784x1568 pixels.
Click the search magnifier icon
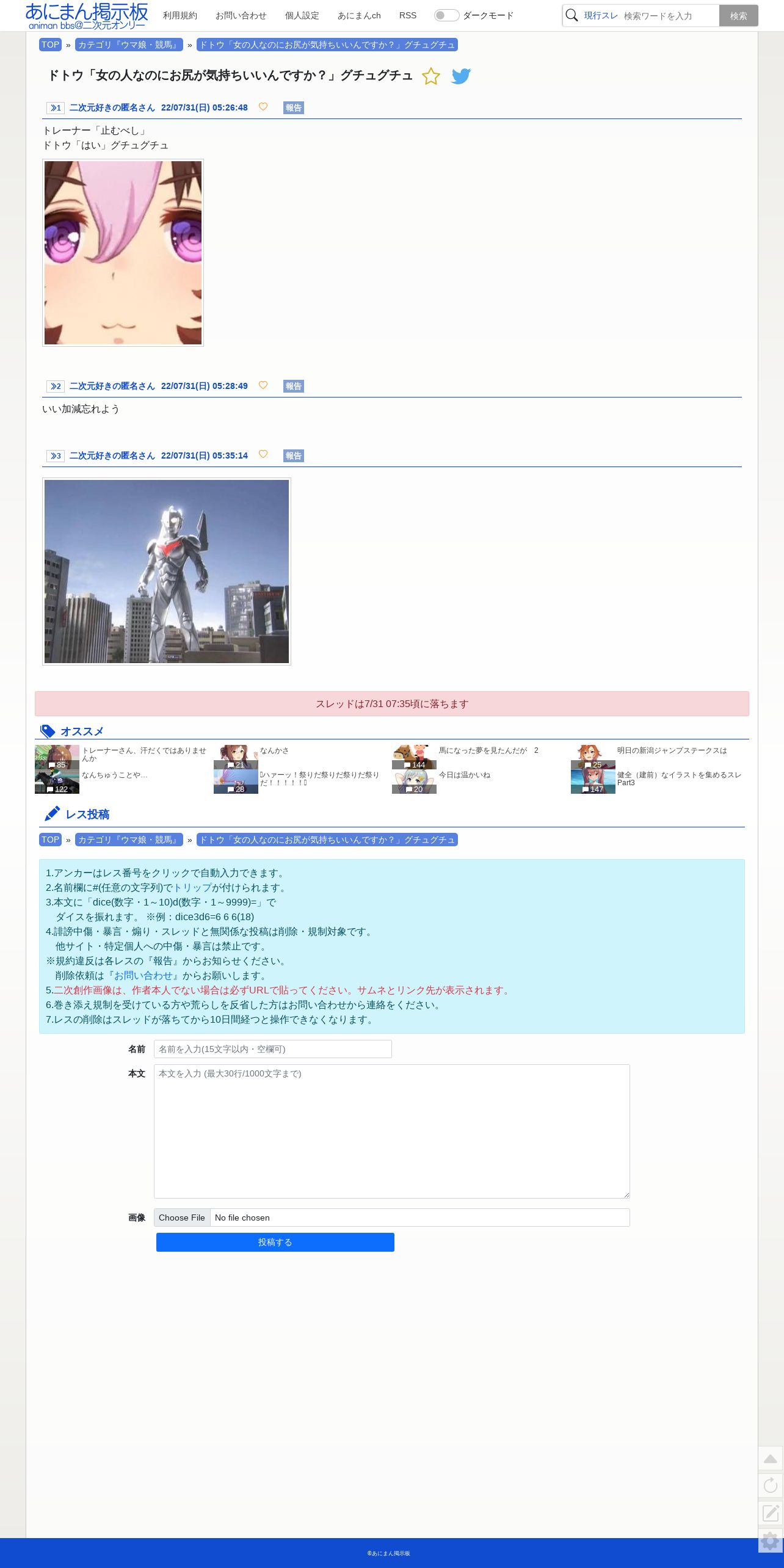coord(572,15)
